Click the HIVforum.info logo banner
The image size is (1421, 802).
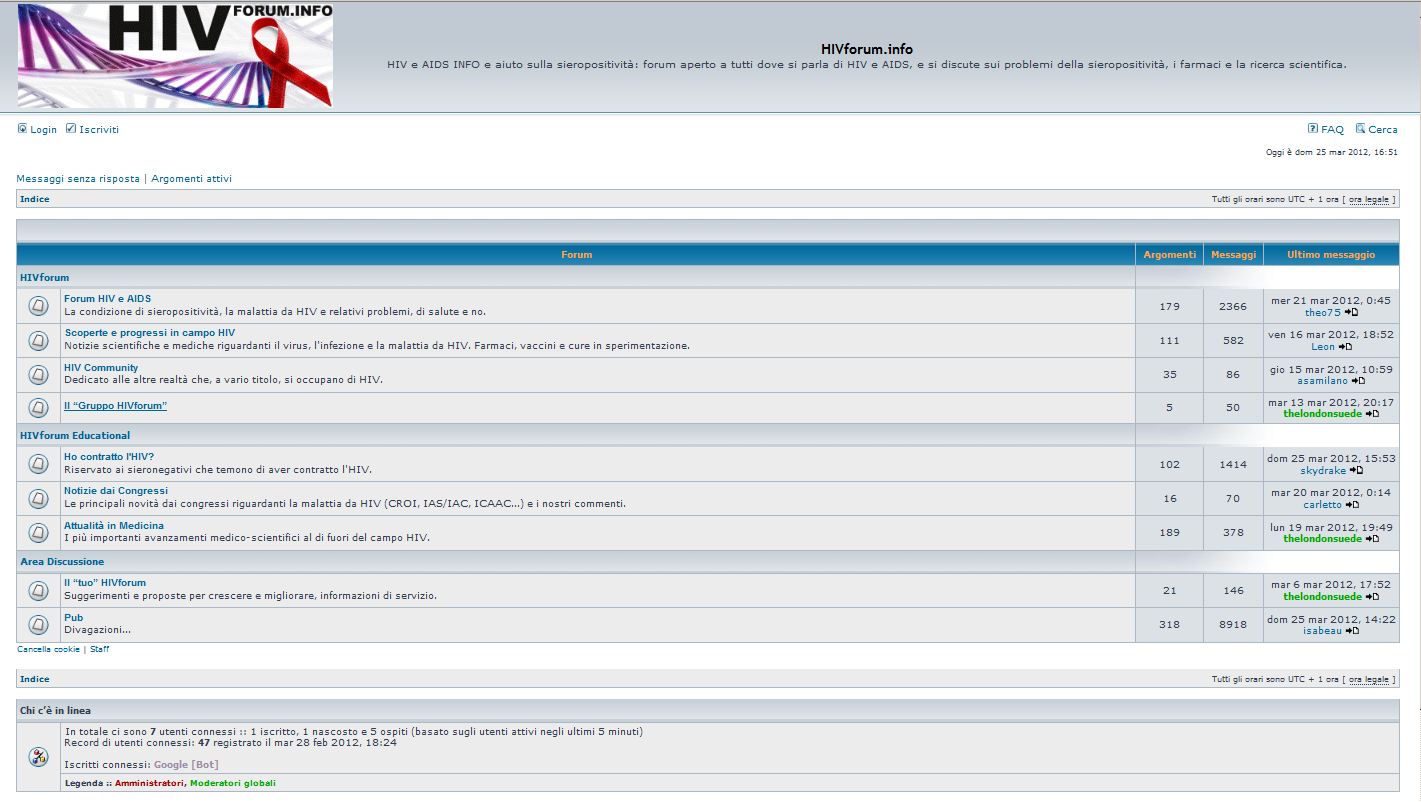[175, 55]
